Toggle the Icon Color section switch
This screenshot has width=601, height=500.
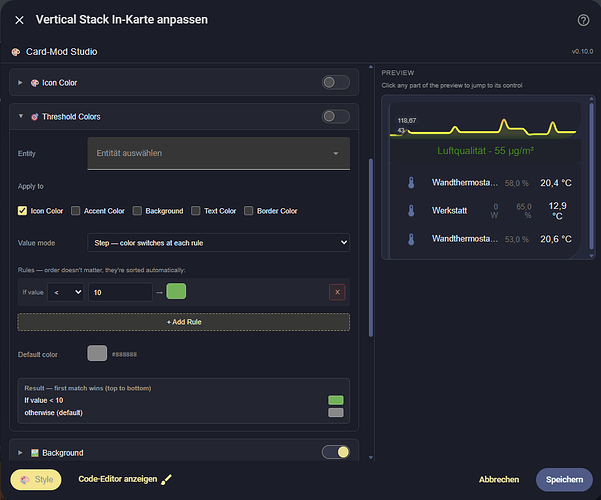click(335, 82)
